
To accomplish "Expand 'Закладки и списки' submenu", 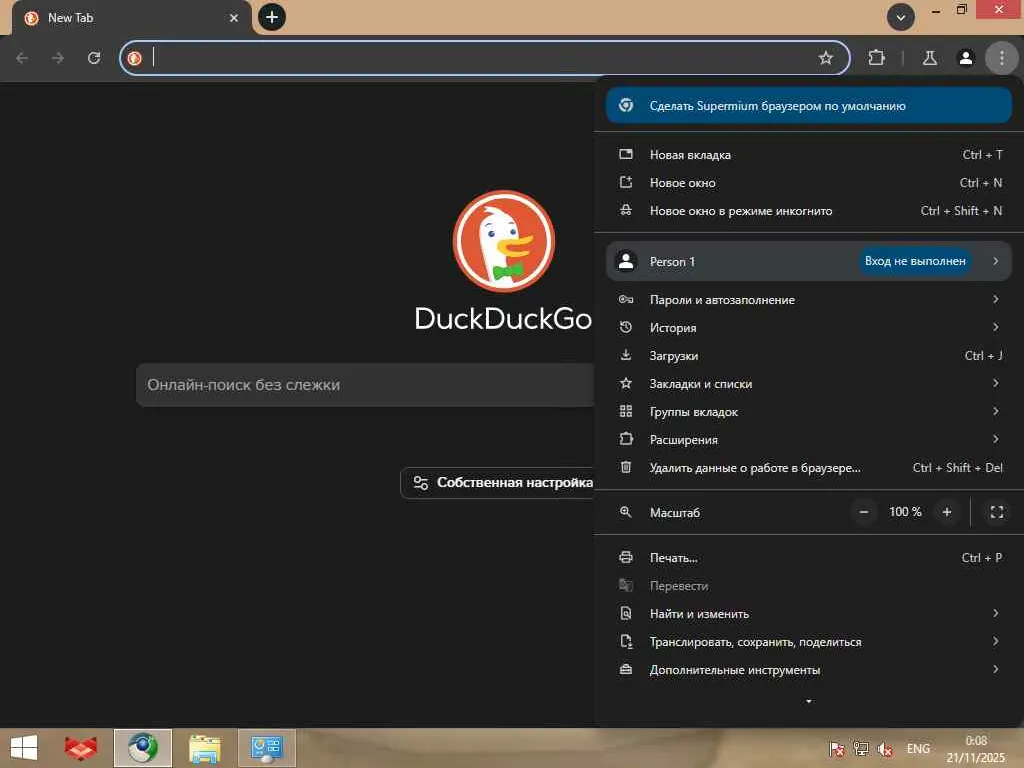I will (x=808, y=384).
